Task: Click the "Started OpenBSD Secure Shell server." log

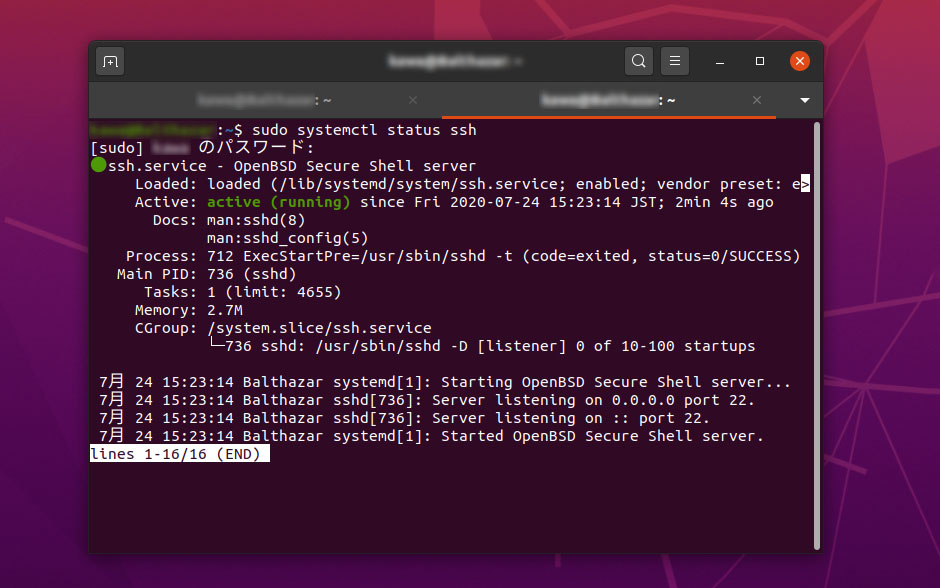Action: [602, 436]
